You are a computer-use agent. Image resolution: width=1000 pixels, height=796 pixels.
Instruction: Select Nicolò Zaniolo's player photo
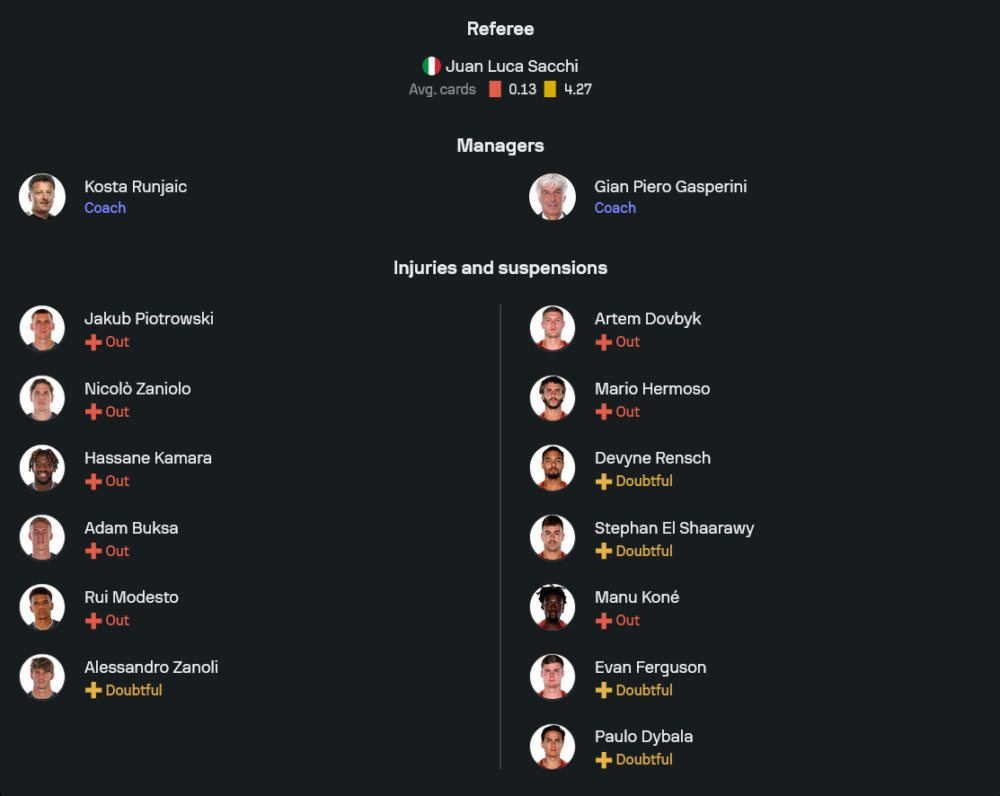point(42,398)
